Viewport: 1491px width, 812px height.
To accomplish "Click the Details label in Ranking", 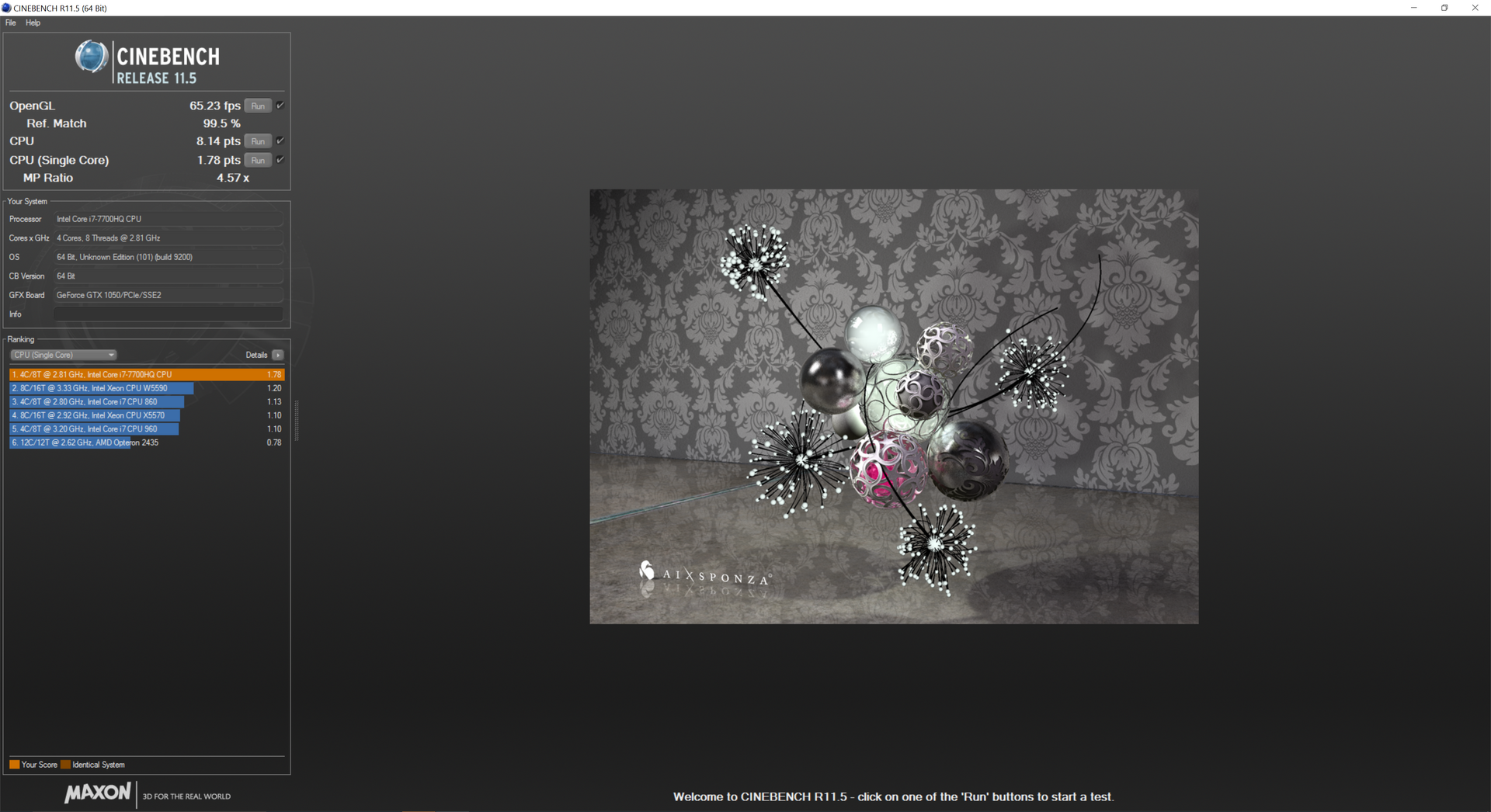I will [256, 355].
